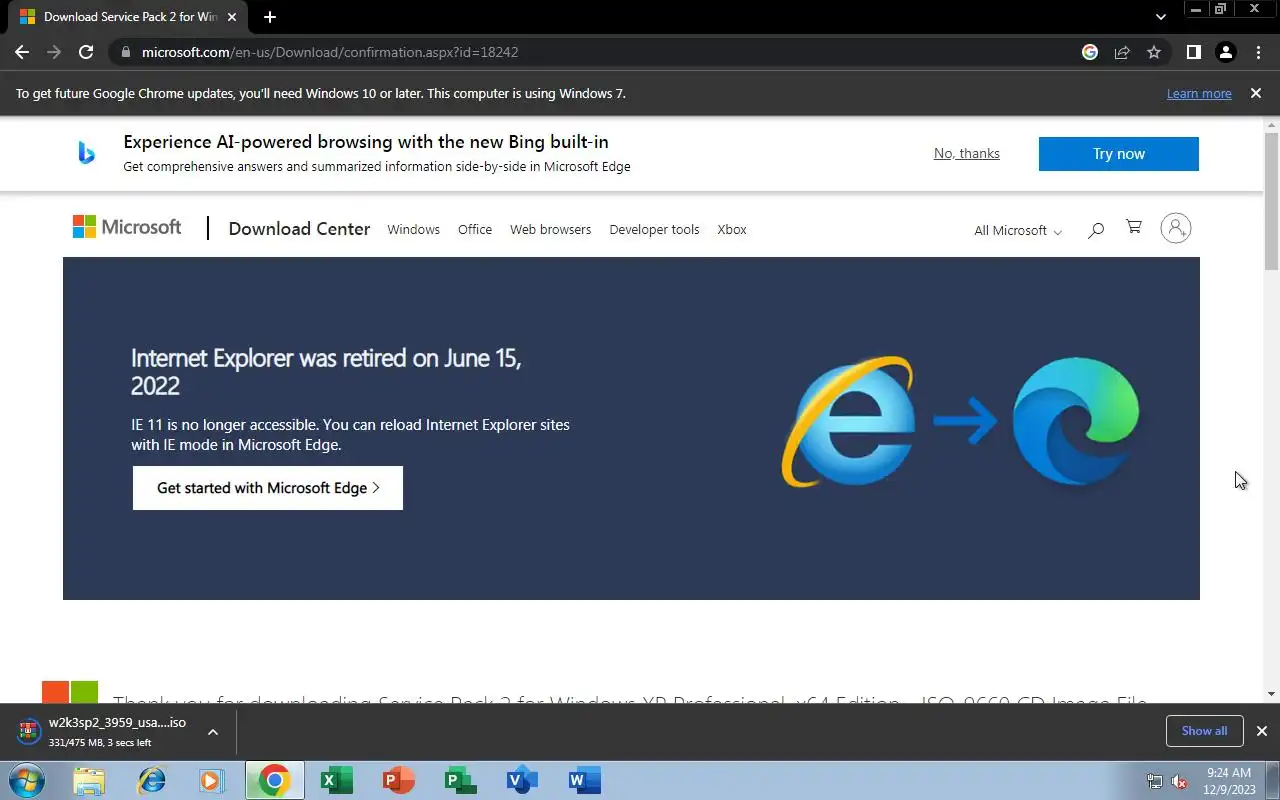Screen dimensions: 1280x800
Task: Open the shopping cart
Action: click(x=1134, y=227)
